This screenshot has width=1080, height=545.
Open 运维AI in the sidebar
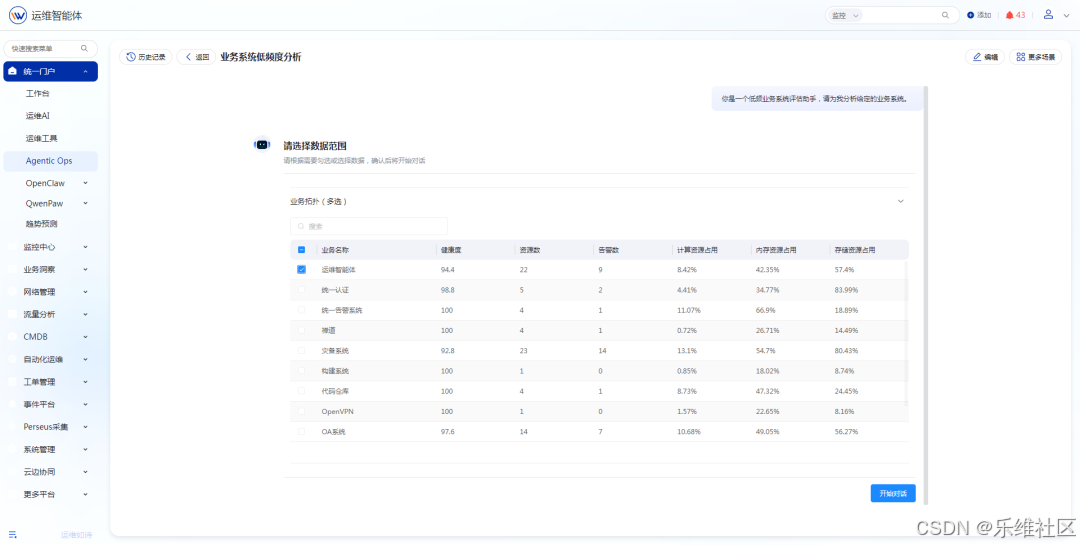click(x=37, y=116)
